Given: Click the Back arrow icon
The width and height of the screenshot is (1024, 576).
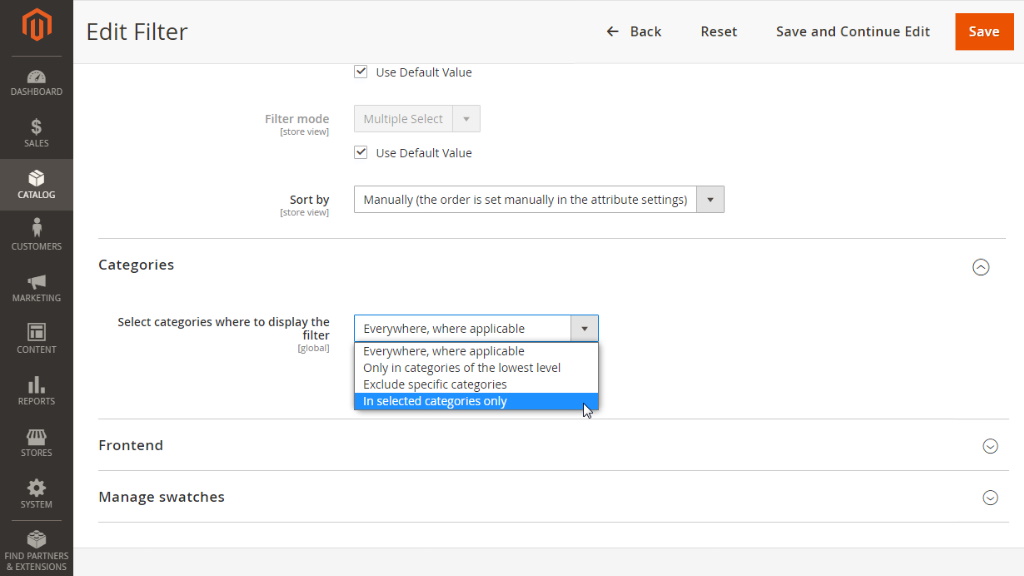Looking at the screenshot, I should point(612,31).
